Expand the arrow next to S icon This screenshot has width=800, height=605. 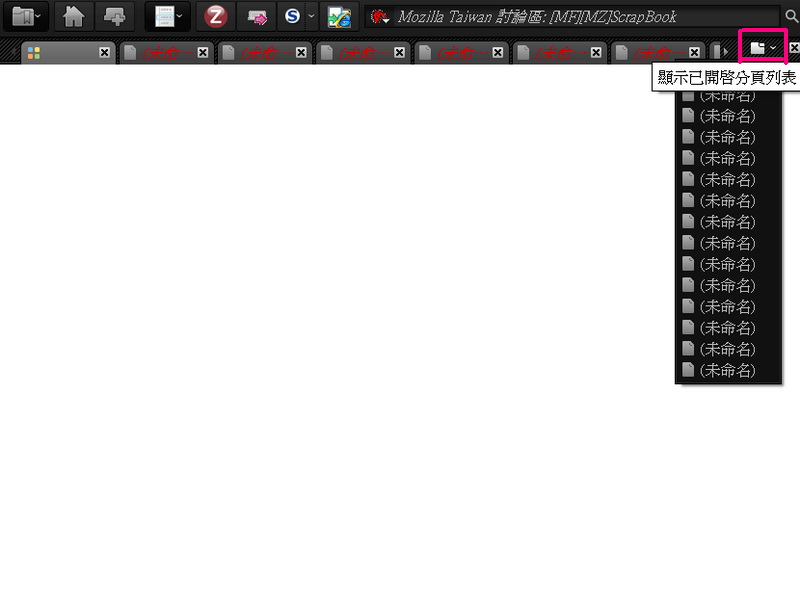[311, 16]
